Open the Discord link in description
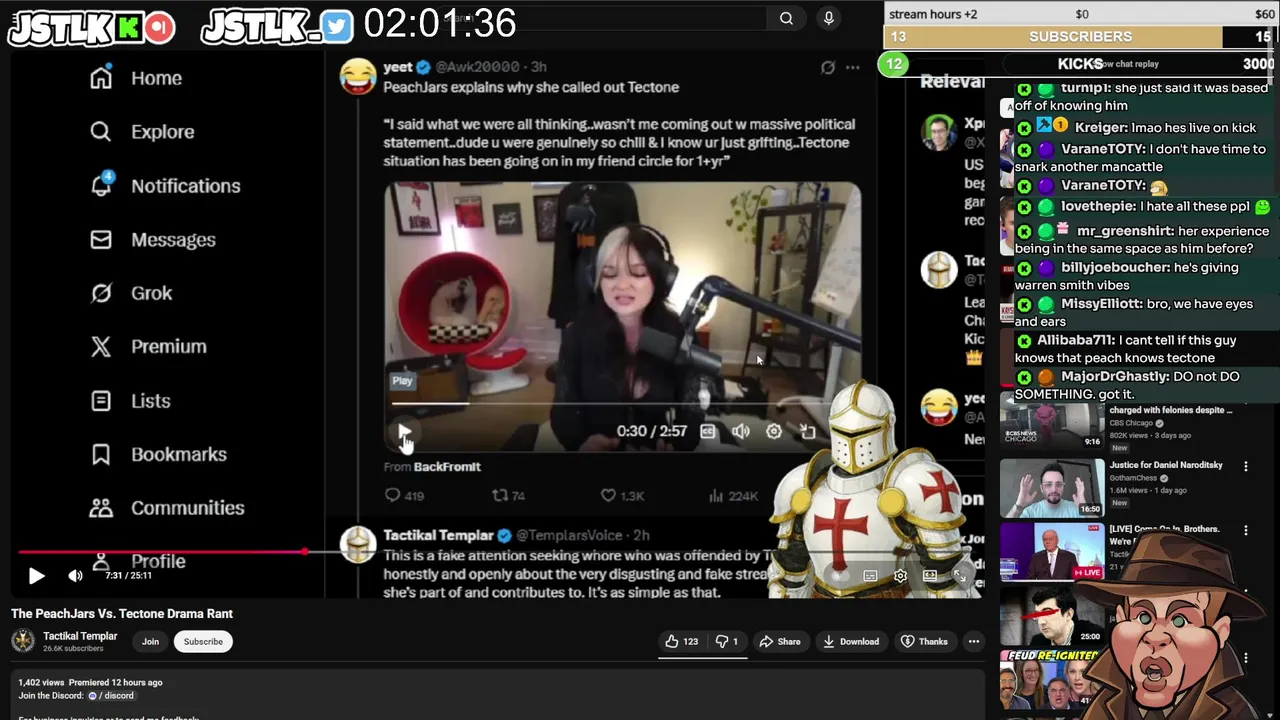Viewport: 1280px width, 720px height. pos(111,696)
